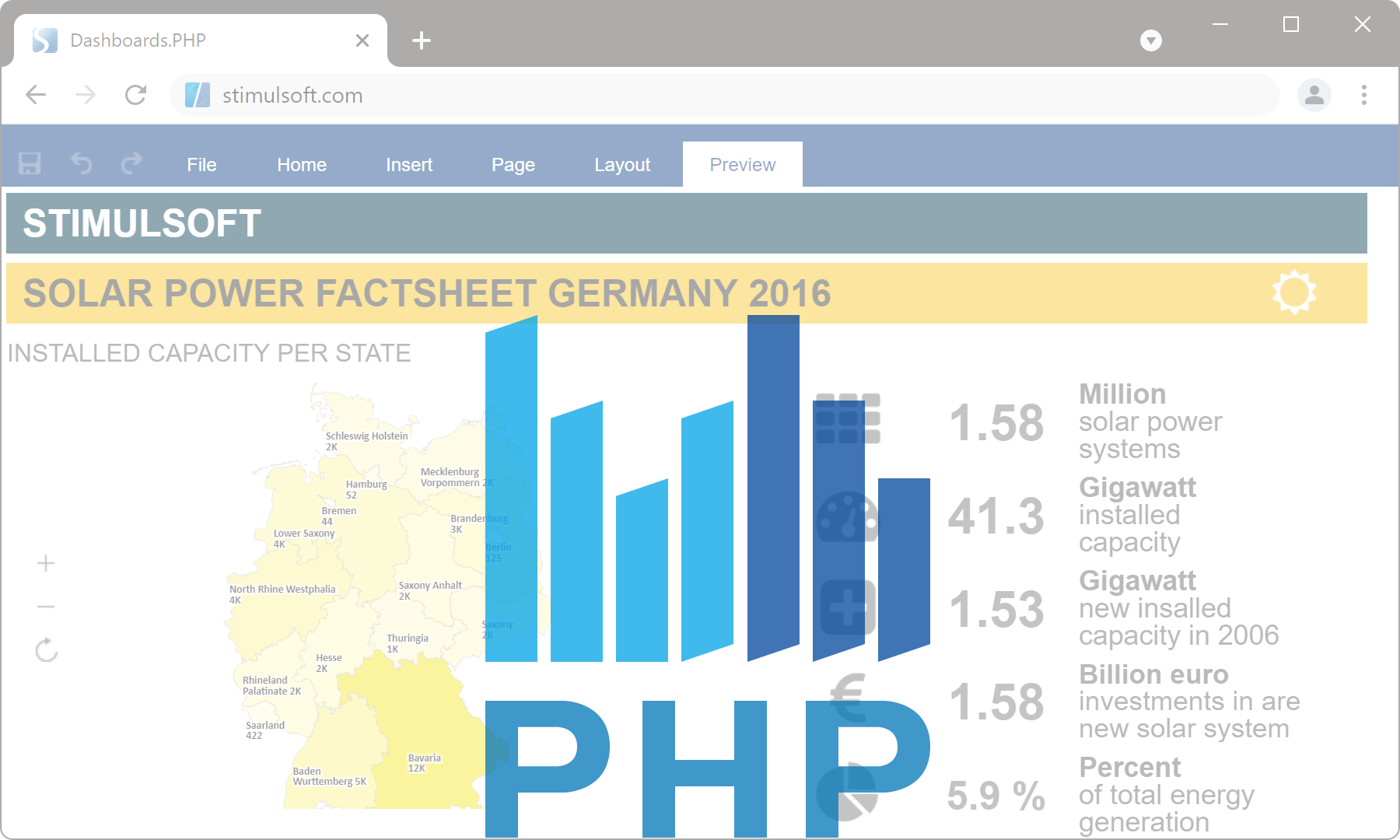
Task: Click the Hesse 2K label
Action: (x=328, y=663)
